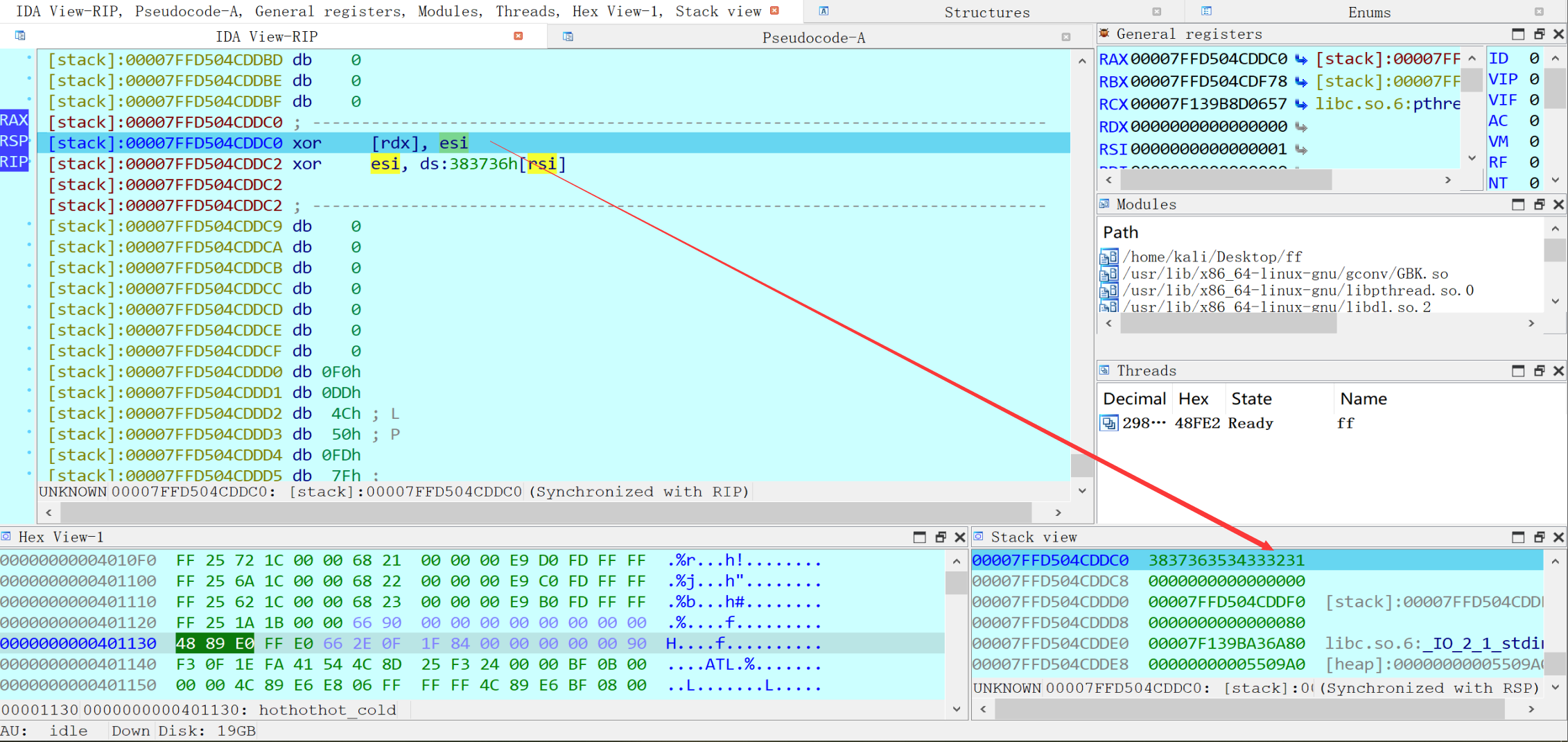Select the RSI register value

pyautogui.click(x=1209, y=148)
